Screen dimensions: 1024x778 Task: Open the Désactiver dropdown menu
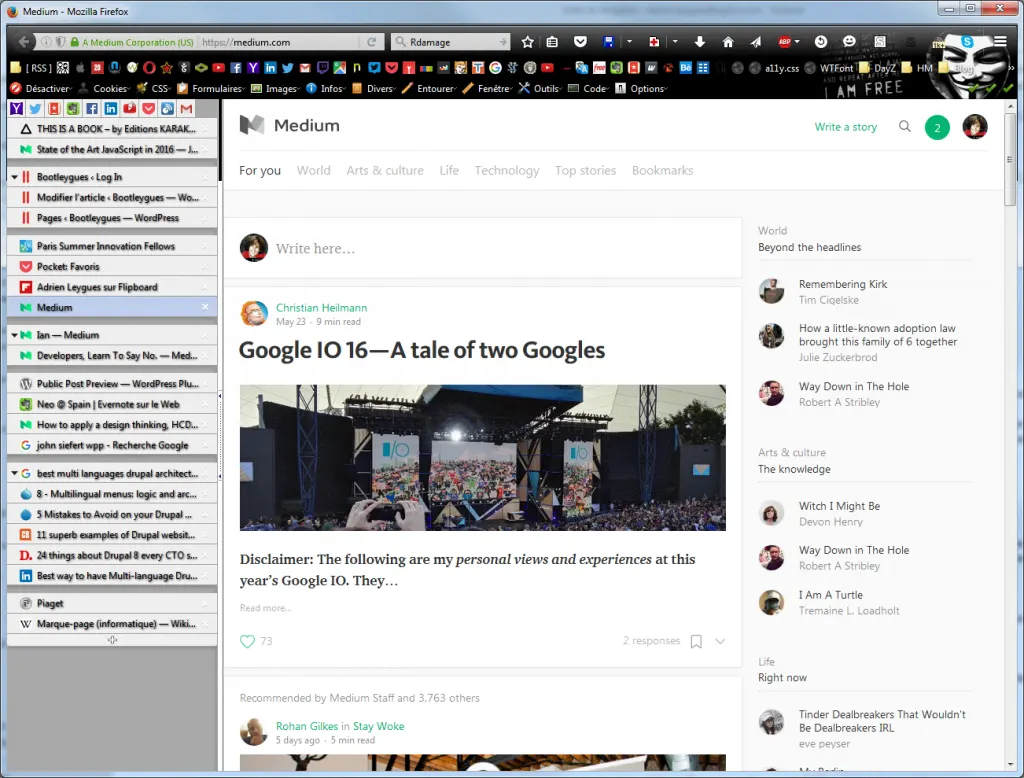[x=40, y=88]
